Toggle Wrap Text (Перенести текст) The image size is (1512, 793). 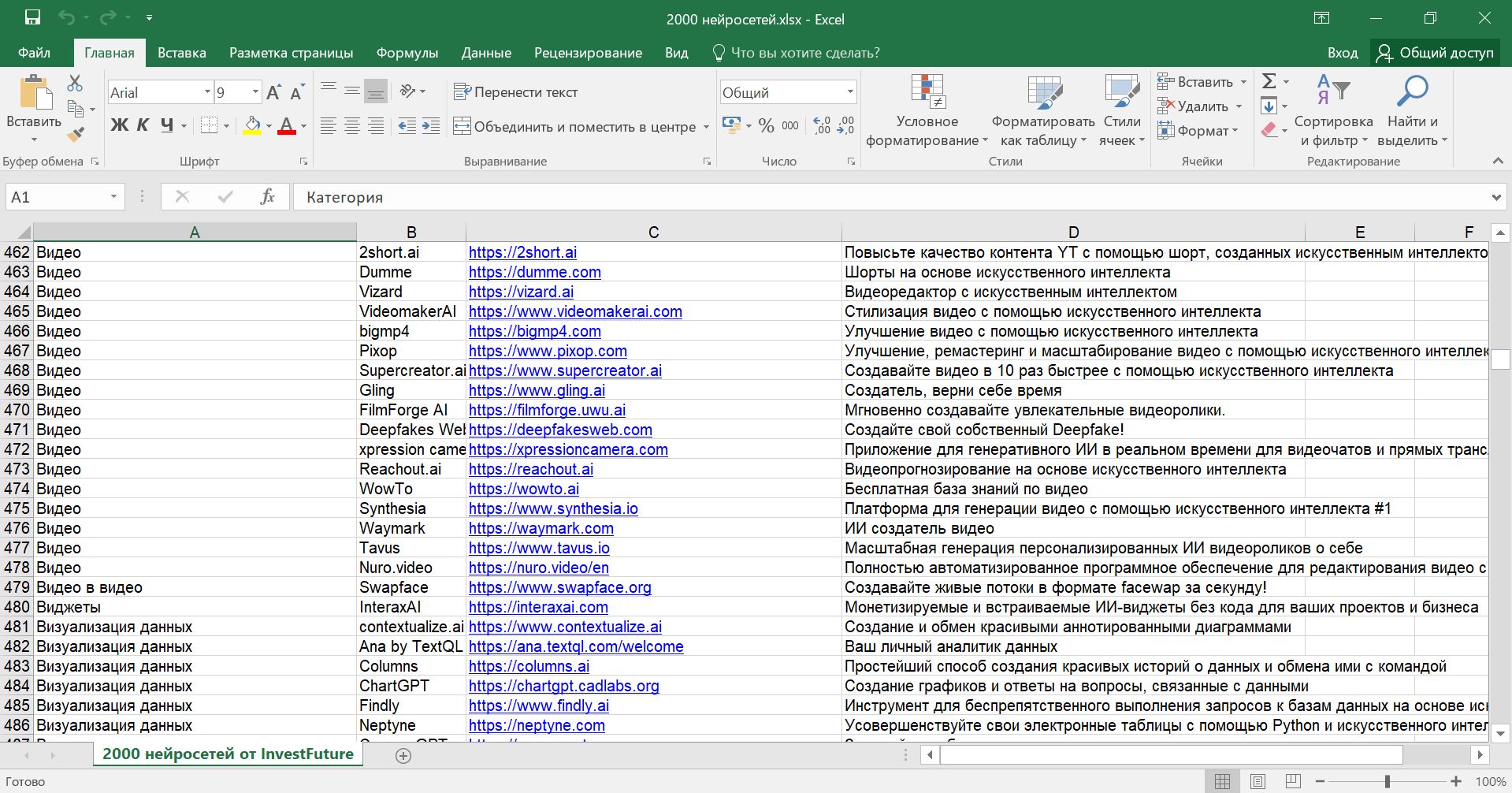[x=516, y=92]
